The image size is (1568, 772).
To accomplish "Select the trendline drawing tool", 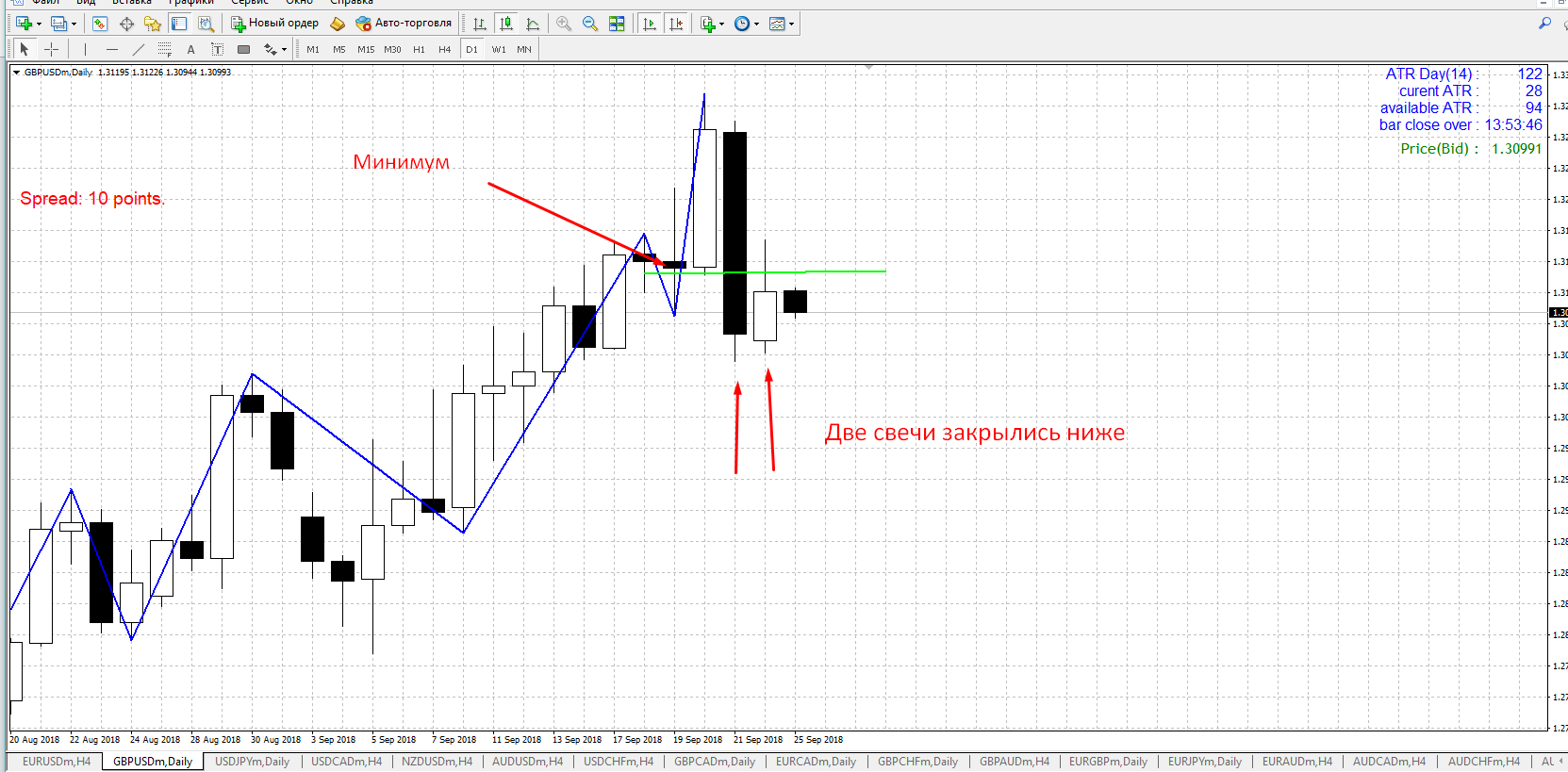I will click(x=139, y=49).
